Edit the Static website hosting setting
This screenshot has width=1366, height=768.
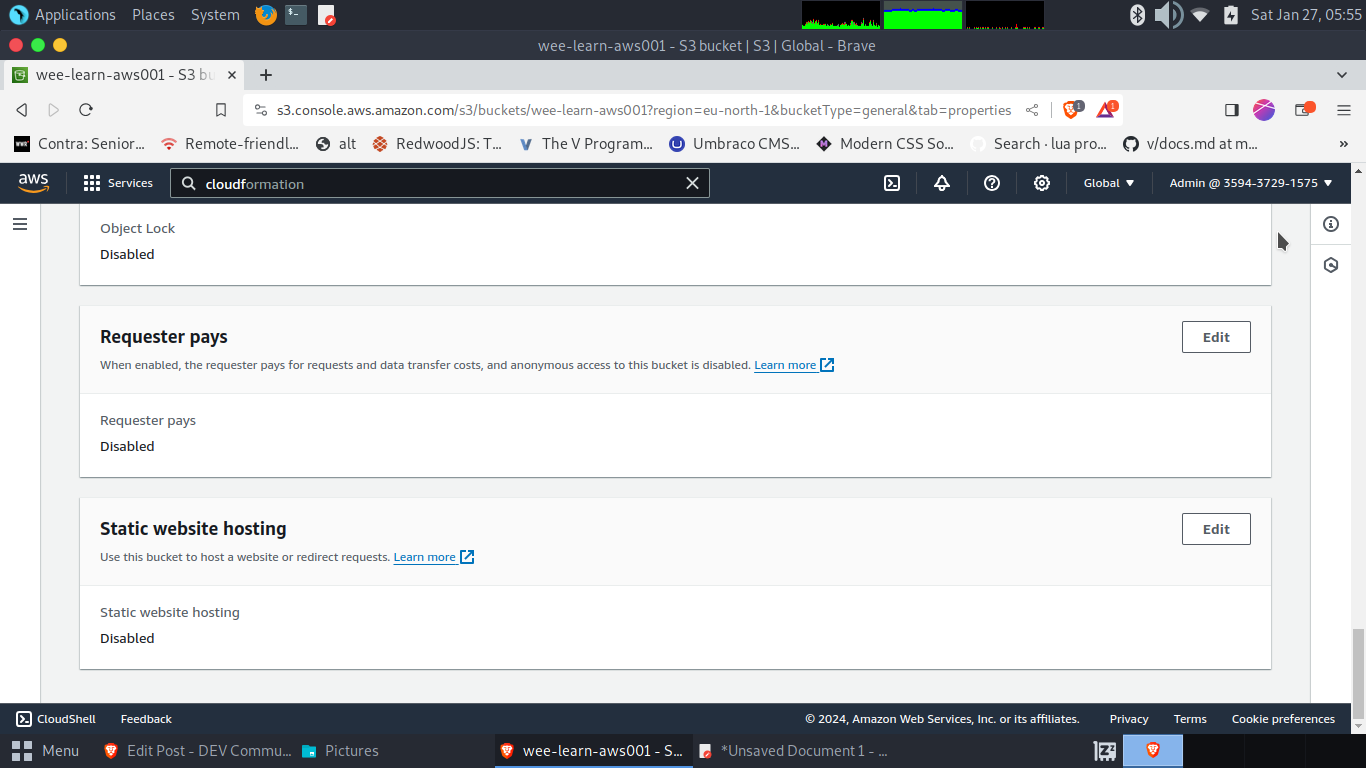[x=1216, y=529]
